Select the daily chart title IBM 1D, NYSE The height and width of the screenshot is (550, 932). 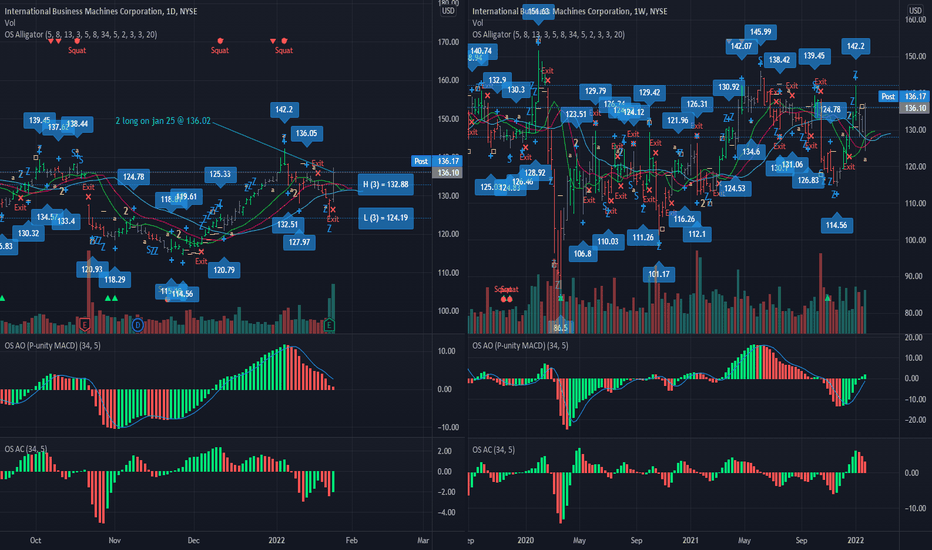101,11
